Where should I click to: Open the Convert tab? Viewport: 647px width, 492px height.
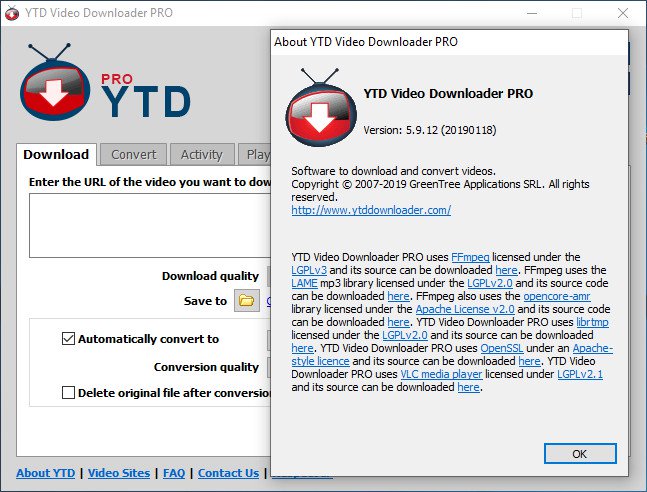[x=134, y=154]
